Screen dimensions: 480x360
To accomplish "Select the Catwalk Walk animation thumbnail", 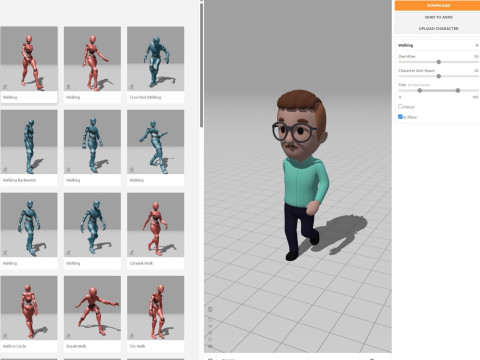I will (155, 225).
